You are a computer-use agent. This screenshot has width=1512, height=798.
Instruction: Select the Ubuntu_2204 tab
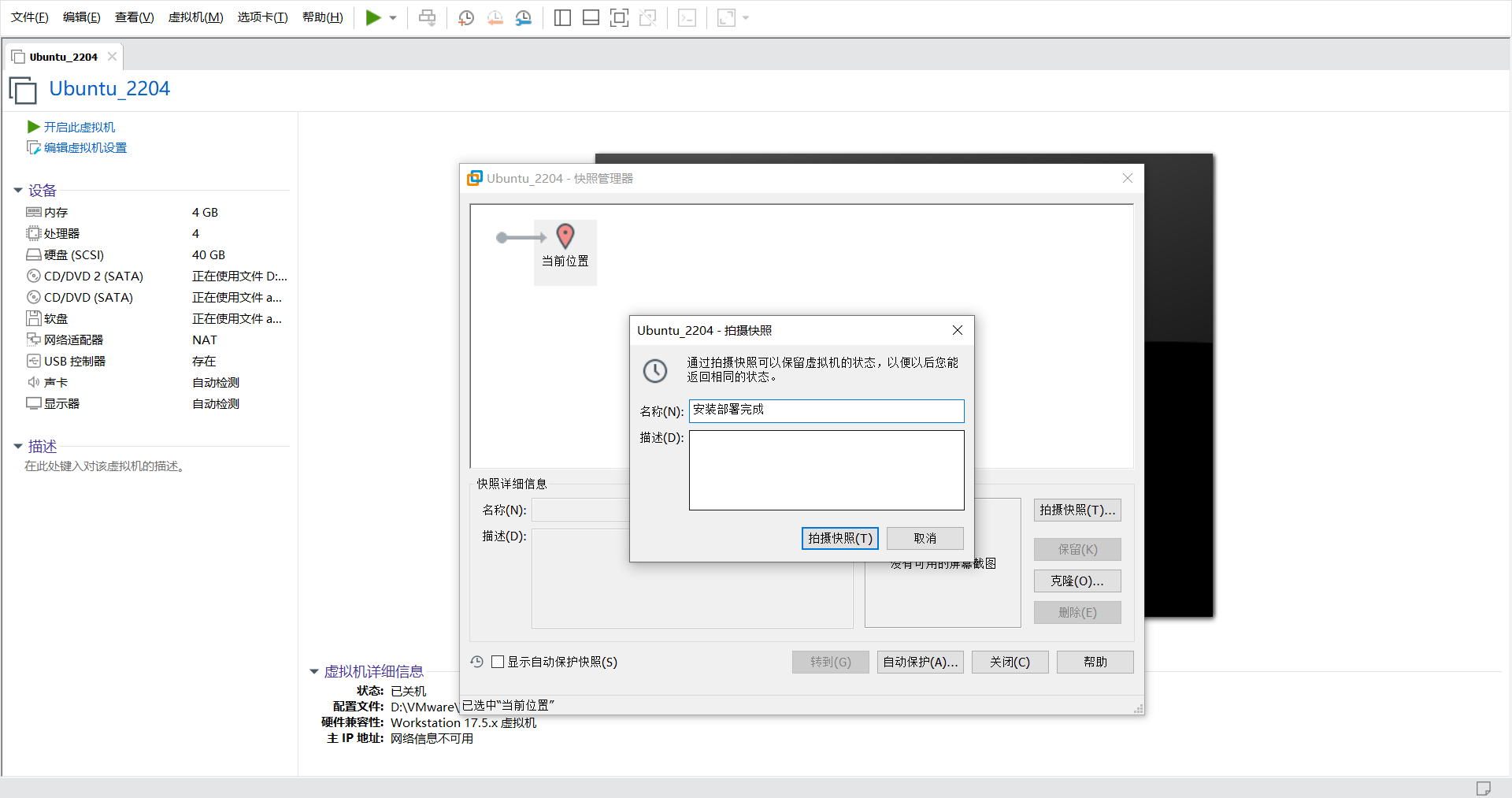click(x=63, y=57)
